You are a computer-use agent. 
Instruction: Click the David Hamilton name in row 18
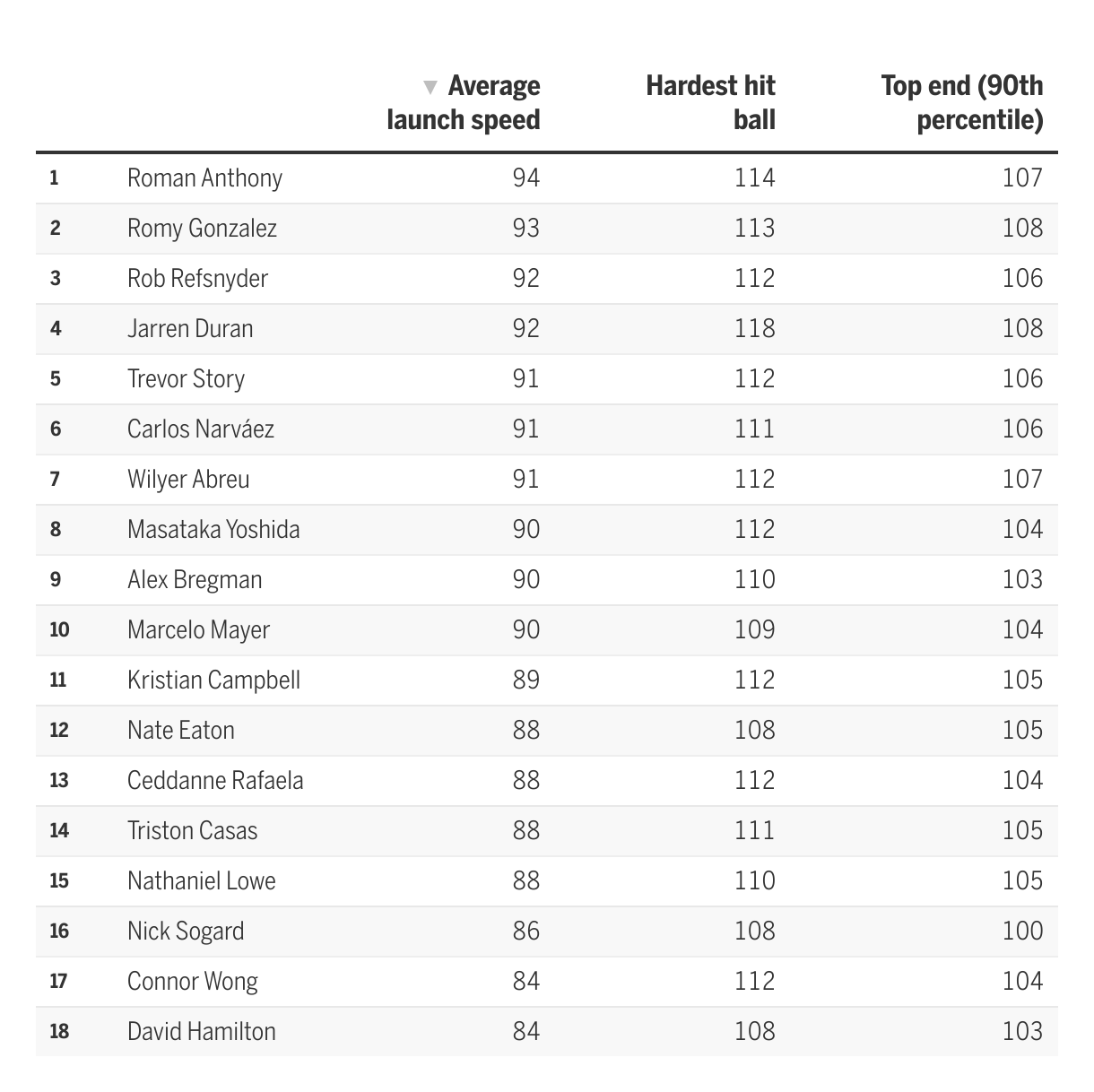click(202, 1031)
